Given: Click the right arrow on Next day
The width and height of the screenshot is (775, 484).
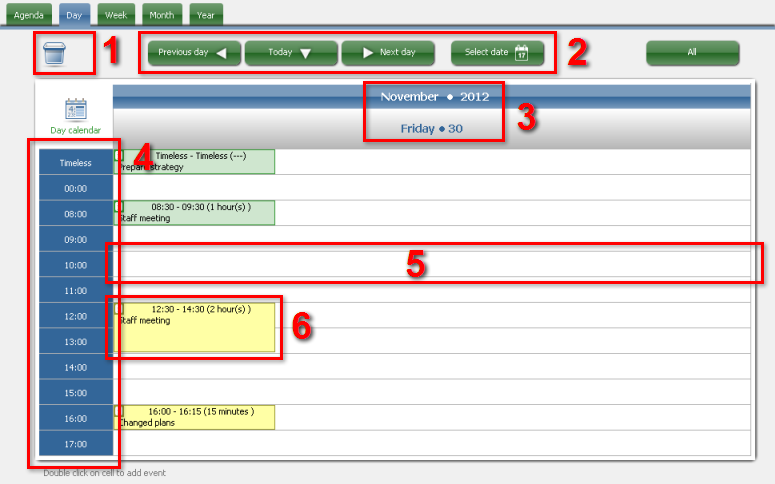Looking at the screenshot, I should click(x=368, y=53).
